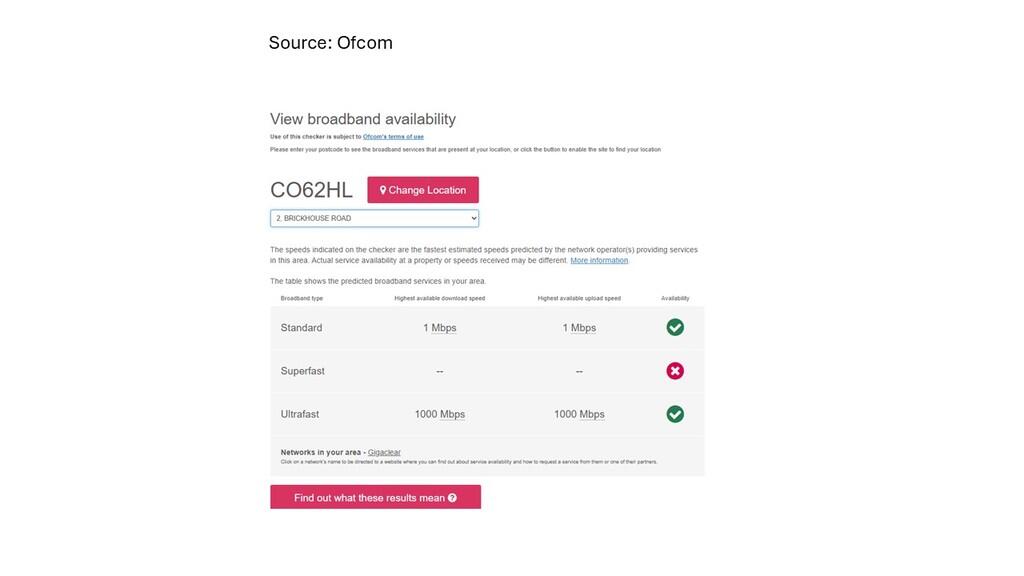
Task: Click the CO62HL postcode text
Action: (311, 190)
